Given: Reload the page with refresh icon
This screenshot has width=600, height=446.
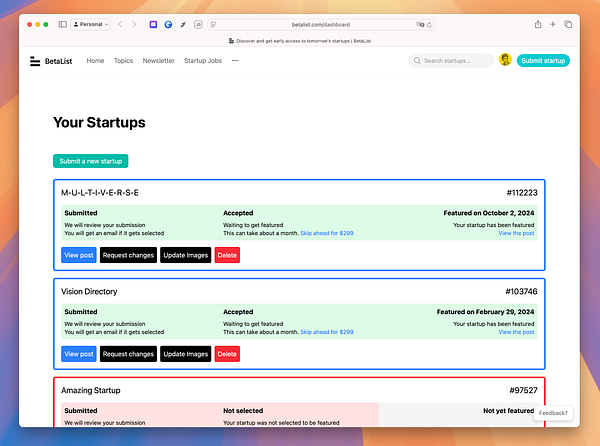Looking at the screenshot, I should (429, 24).
